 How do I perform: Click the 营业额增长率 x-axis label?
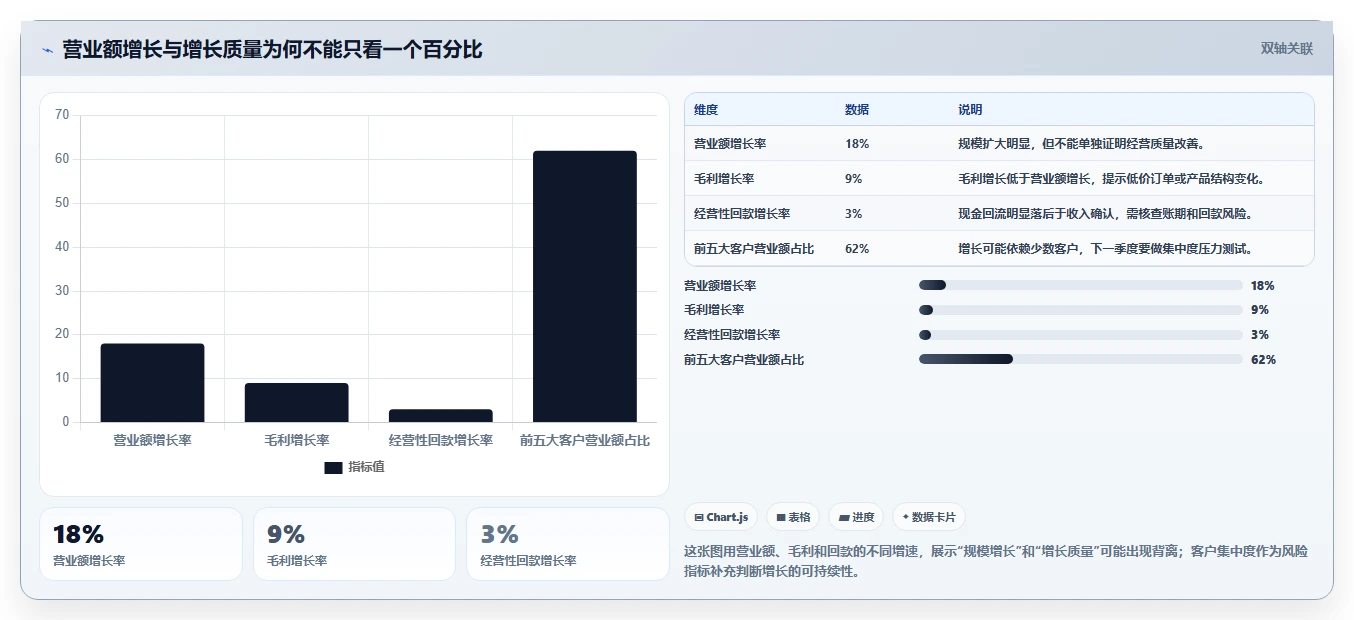[152, 440]
